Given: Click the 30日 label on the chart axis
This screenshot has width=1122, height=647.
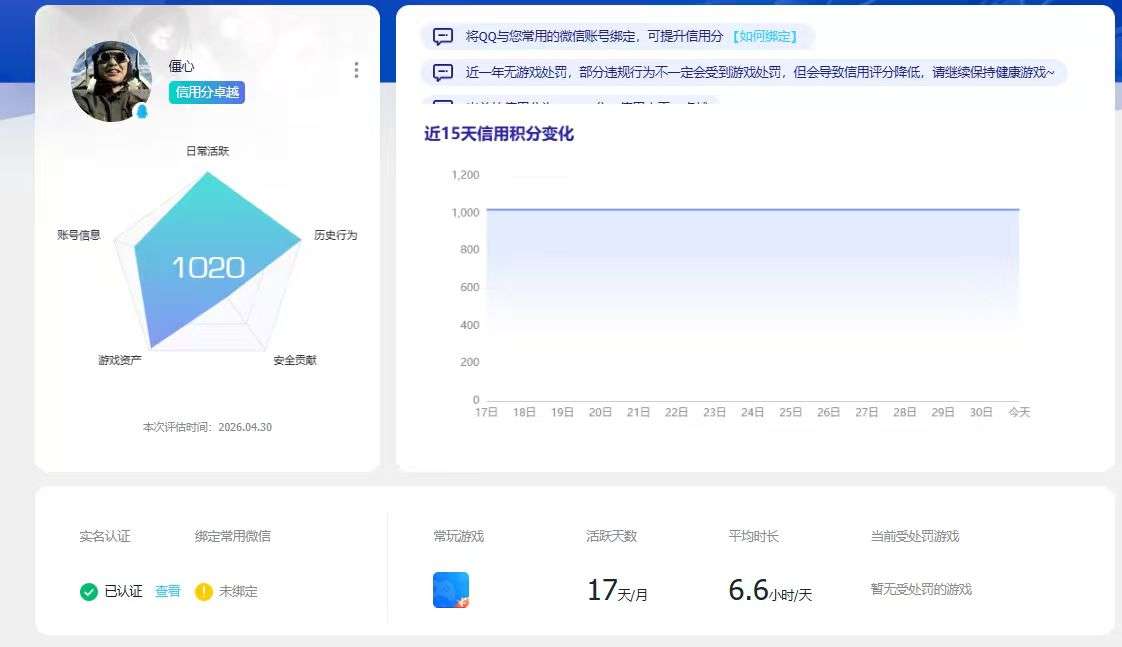Looking at the screenshot, I should click(980, 412).
